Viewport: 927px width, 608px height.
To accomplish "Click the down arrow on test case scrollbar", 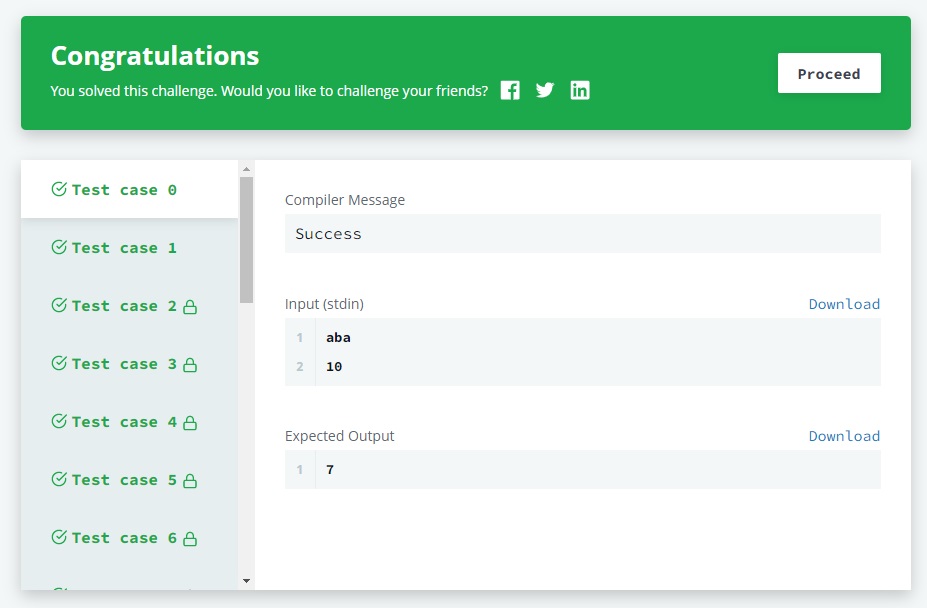I will coord(245,580).
